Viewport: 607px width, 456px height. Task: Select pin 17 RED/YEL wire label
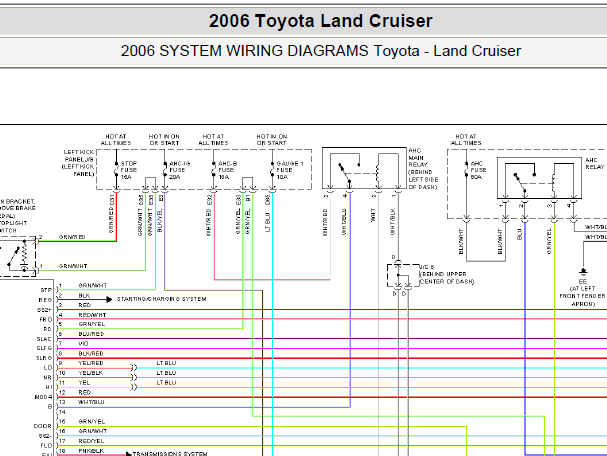click(x=91, y=441)
